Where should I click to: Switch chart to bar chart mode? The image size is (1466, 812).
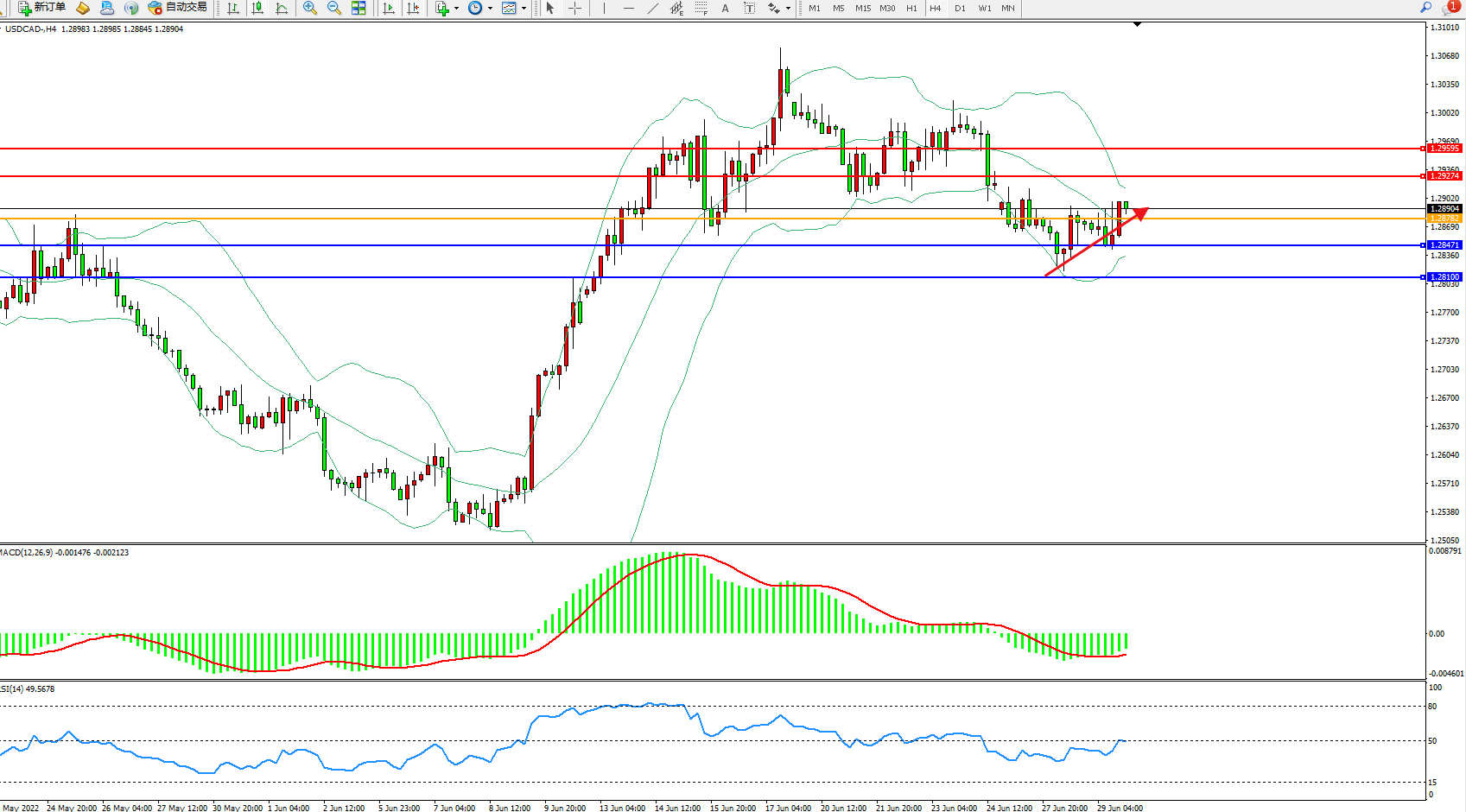(233, 9)
